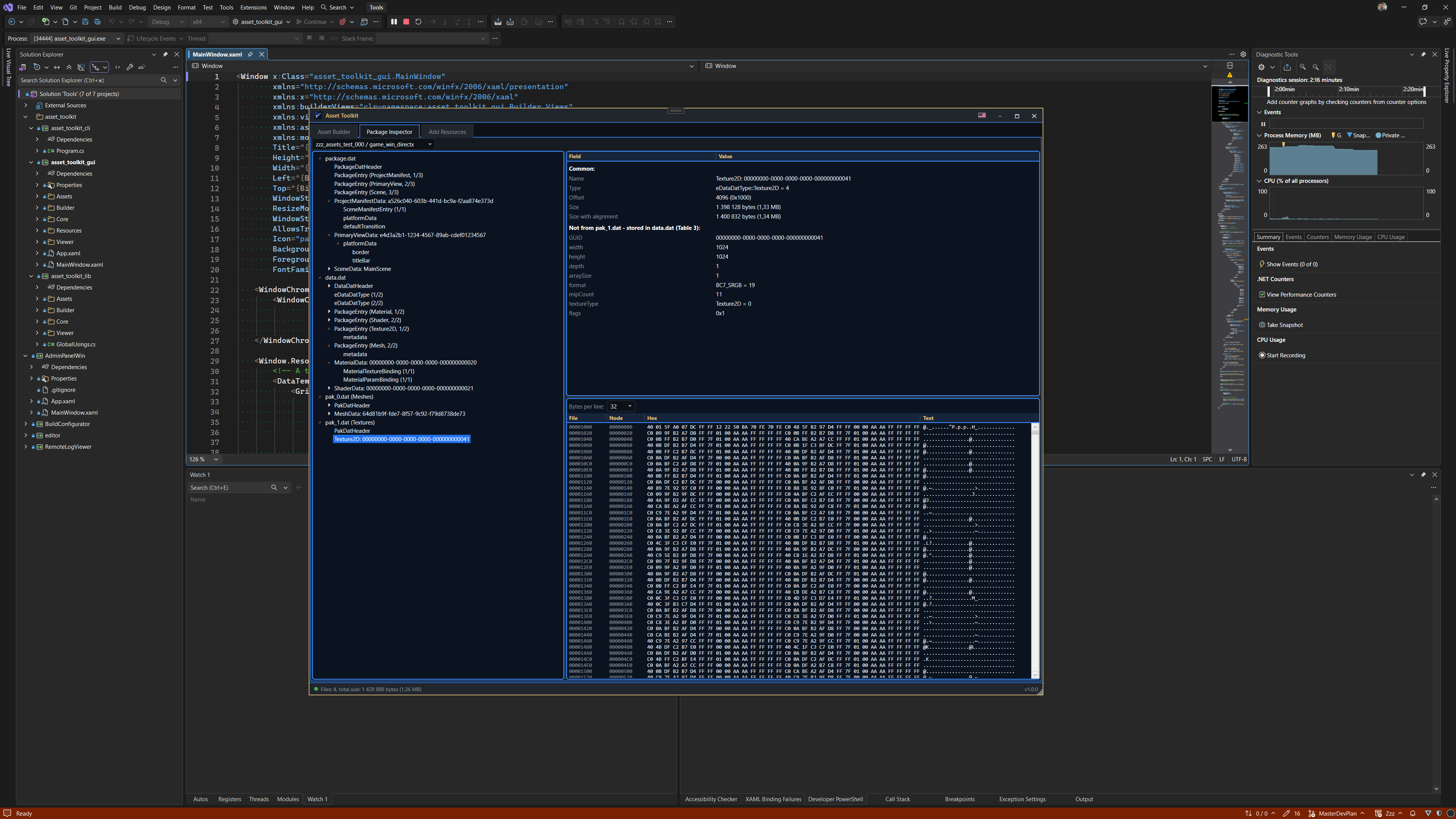Collapse the asset_toolkit_gui project node
This screenshot has height=819, width=1456.
(x=31, y=162)
